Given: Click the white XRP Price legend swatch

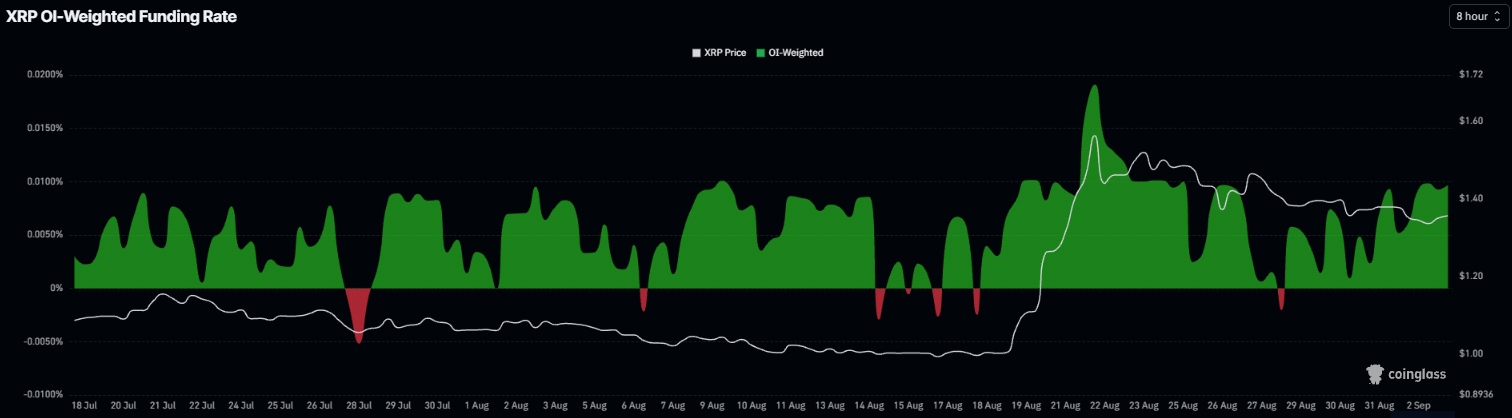Looking at the screenshot, I should pyautogui.click(x=697, y=52).
